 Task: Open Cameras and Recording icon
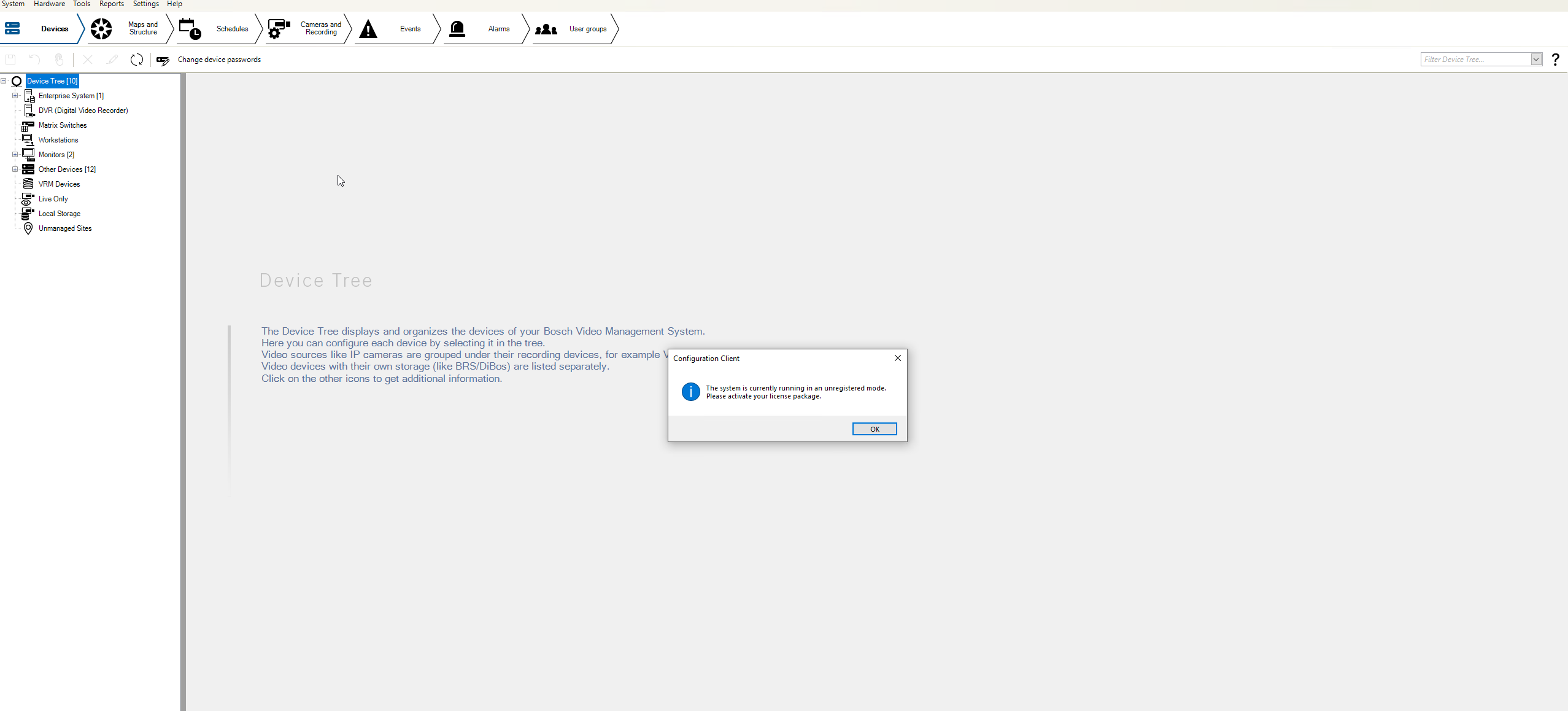pos(279,29)
